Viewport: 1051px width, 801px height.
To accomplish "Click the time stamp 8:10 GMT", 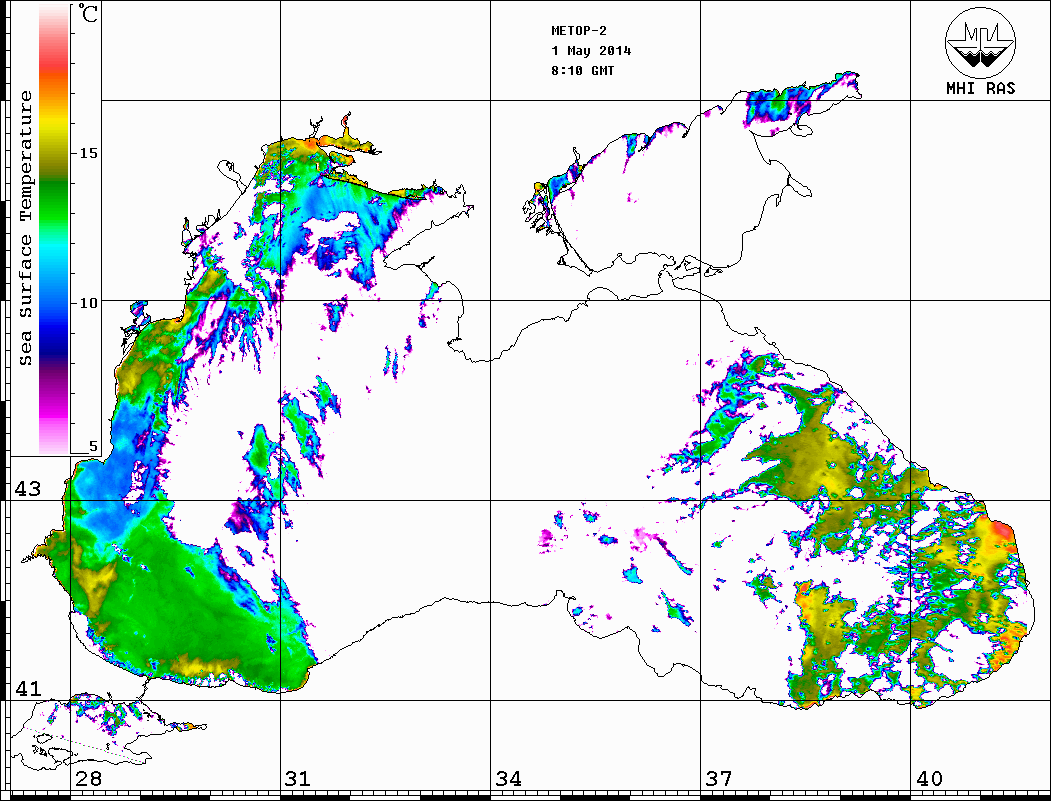I will tap(582, 71).
